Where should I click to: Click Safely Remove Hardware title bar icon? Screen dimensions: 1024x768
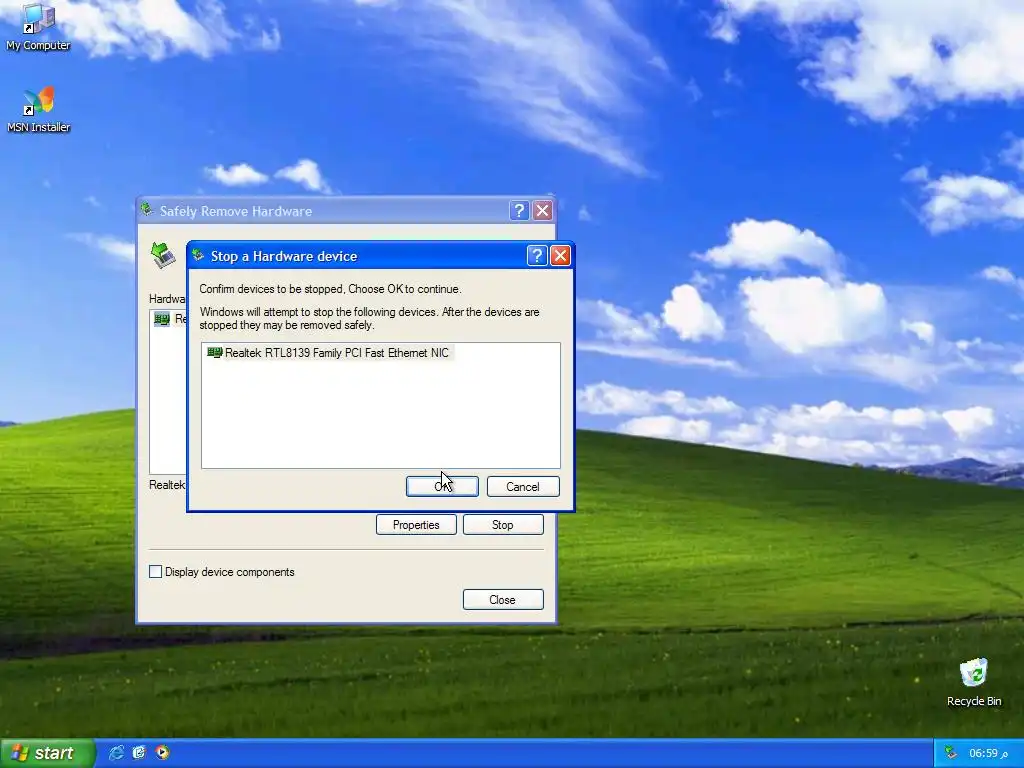(x=147, y=210)
